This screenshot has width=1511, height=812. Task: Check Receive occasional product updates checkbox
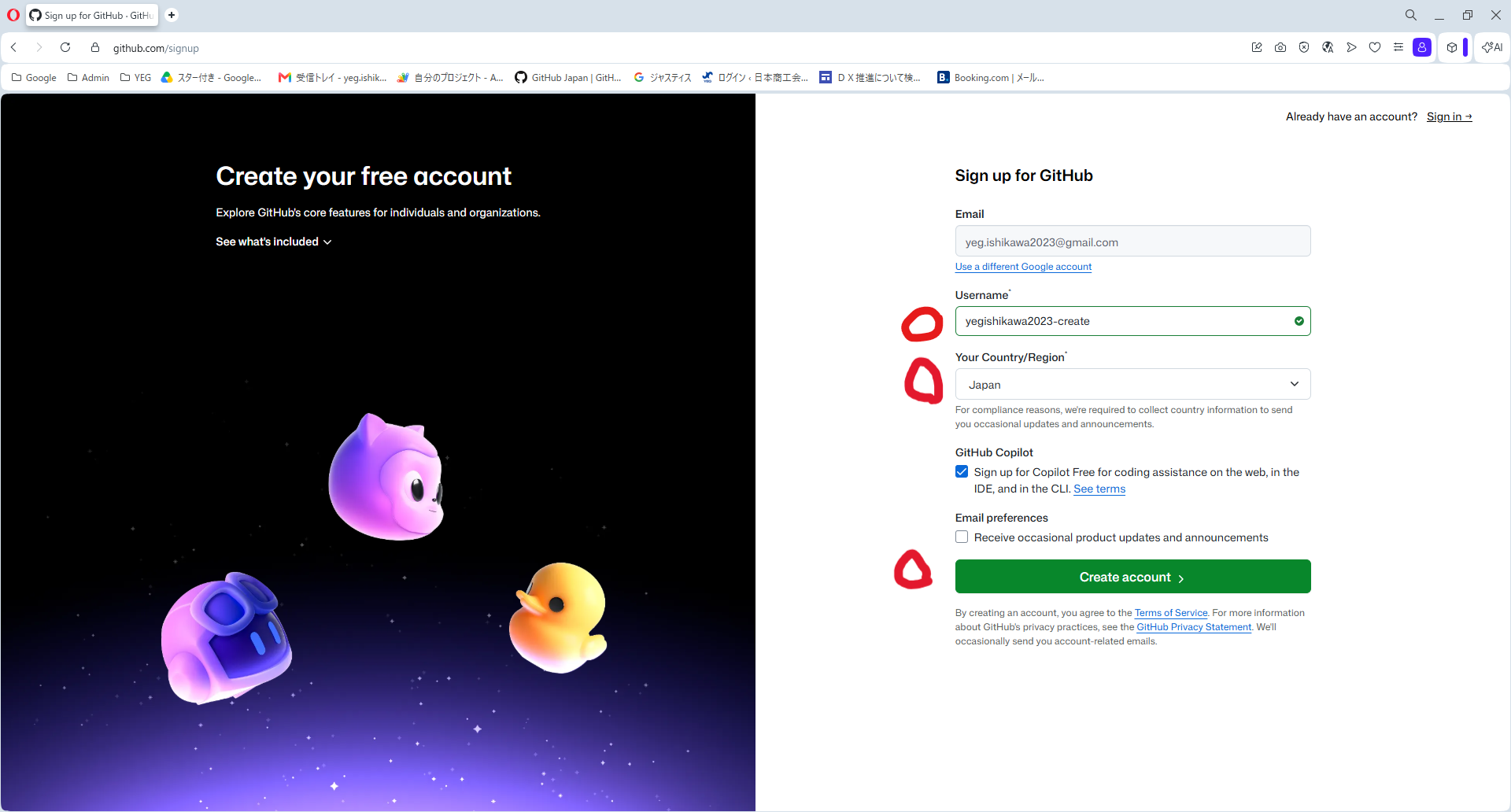[962, 537]
